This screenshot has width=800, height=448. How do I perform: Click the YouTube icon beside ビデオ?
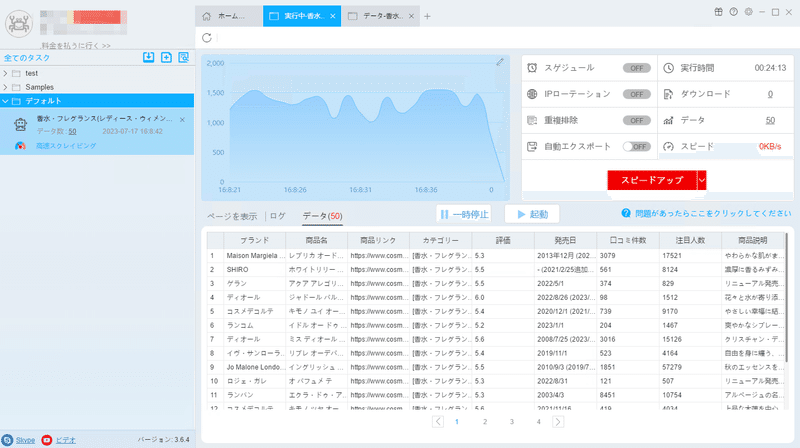[46, 440]
